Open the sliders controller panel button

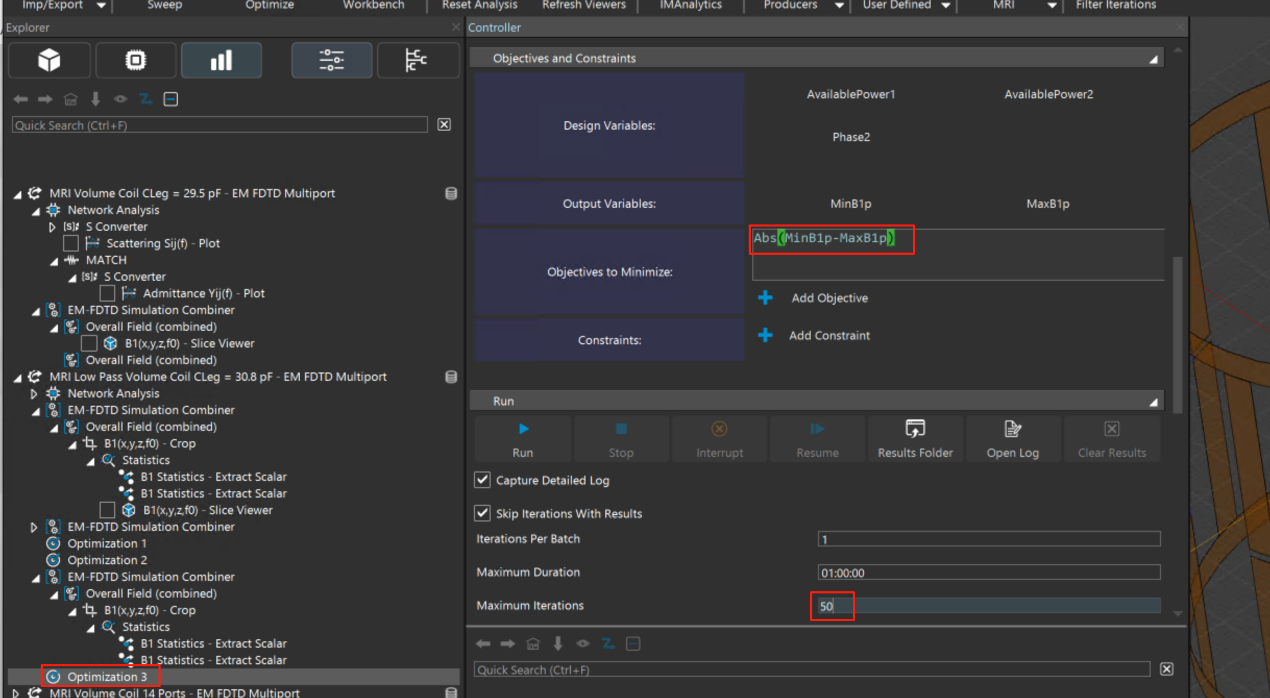332,61
